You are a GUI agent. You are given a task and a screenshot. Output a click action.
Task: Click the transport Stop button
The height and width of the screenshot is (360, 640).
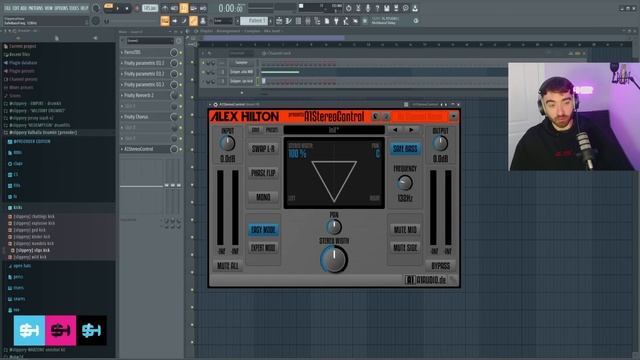127,8
